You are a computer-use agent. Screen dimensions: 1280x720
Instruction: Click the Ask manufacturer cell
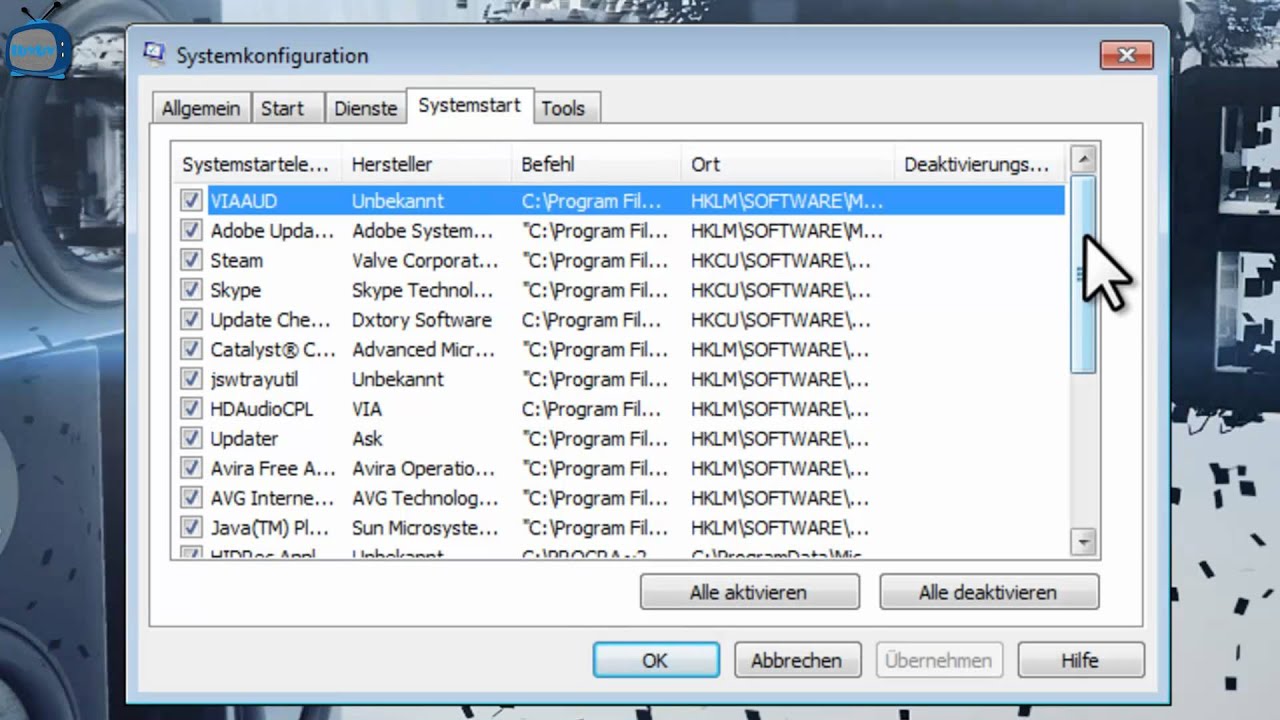(367, 438)
